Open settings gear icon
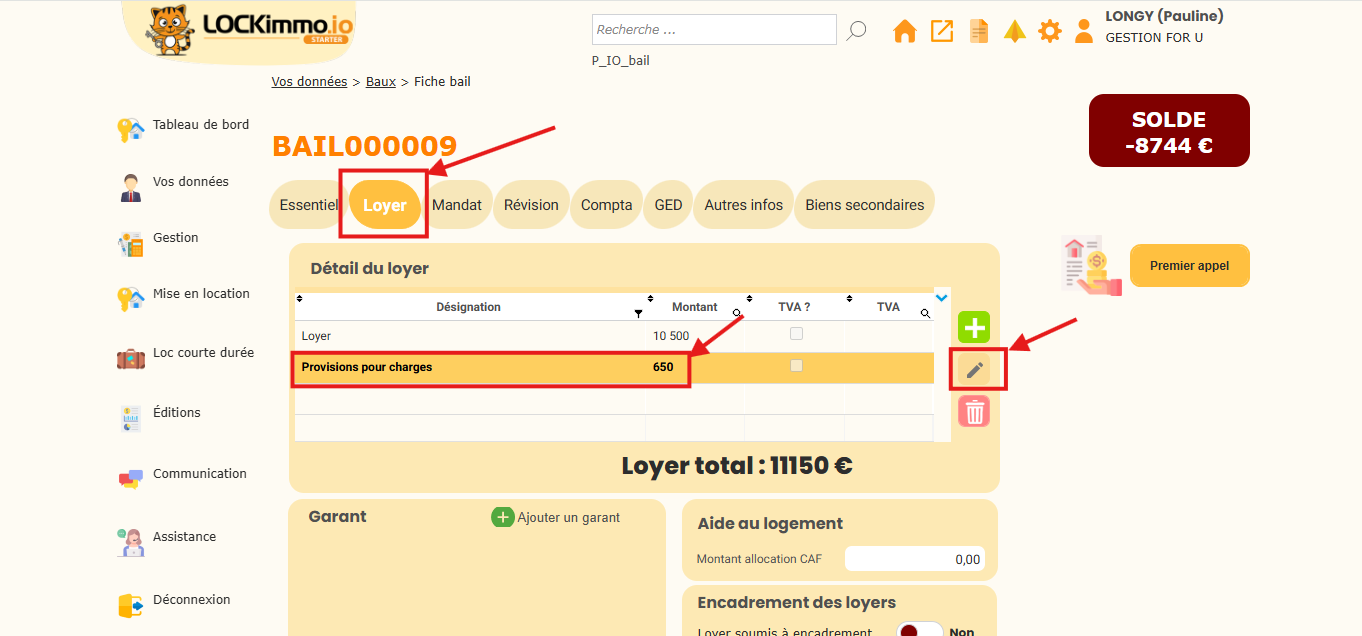Viewport: 1362px width, 636px height. tap(1049, 31)
